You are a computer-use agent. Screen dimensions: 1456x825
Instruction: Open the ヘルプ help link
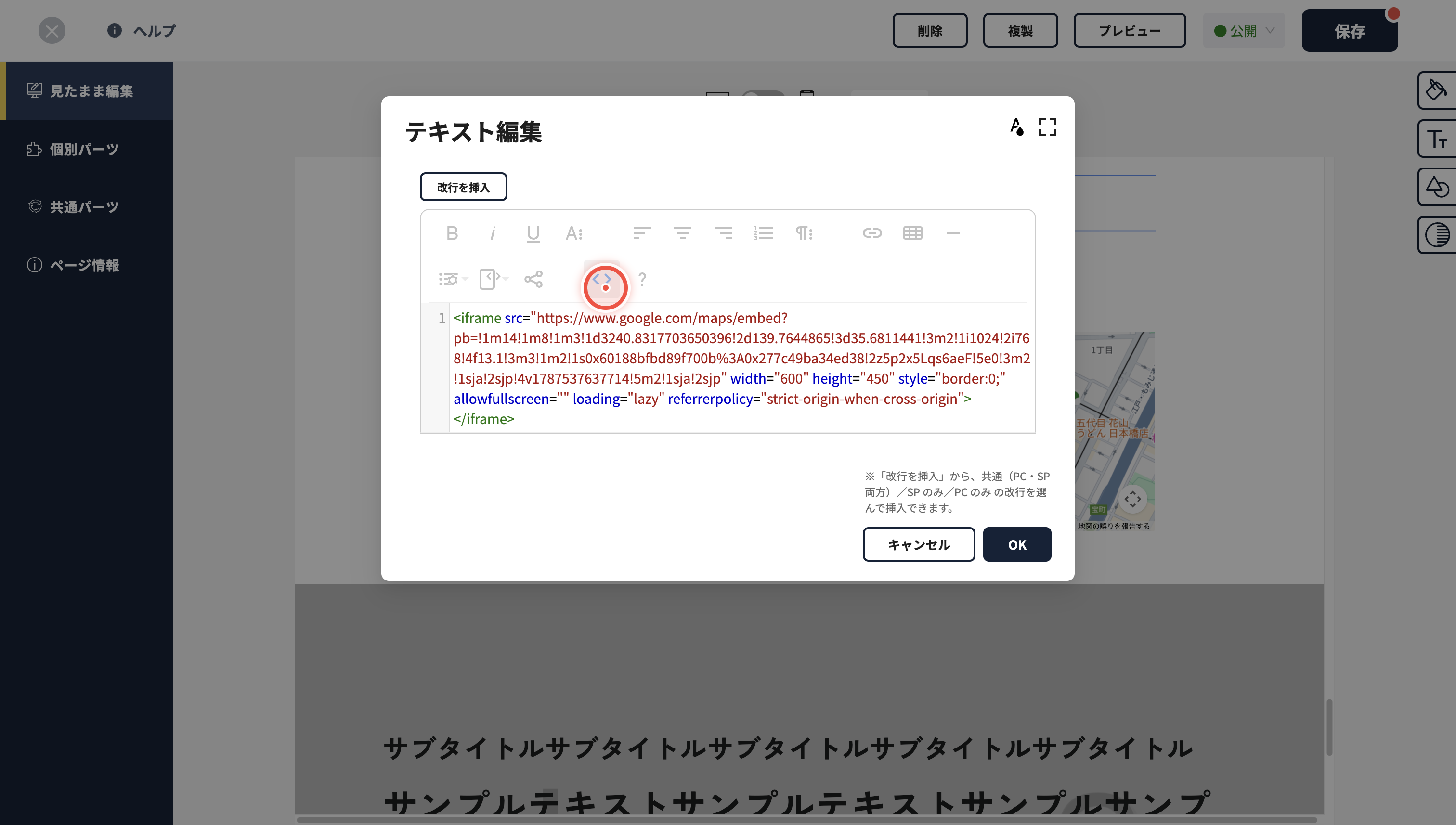point(142,31)
